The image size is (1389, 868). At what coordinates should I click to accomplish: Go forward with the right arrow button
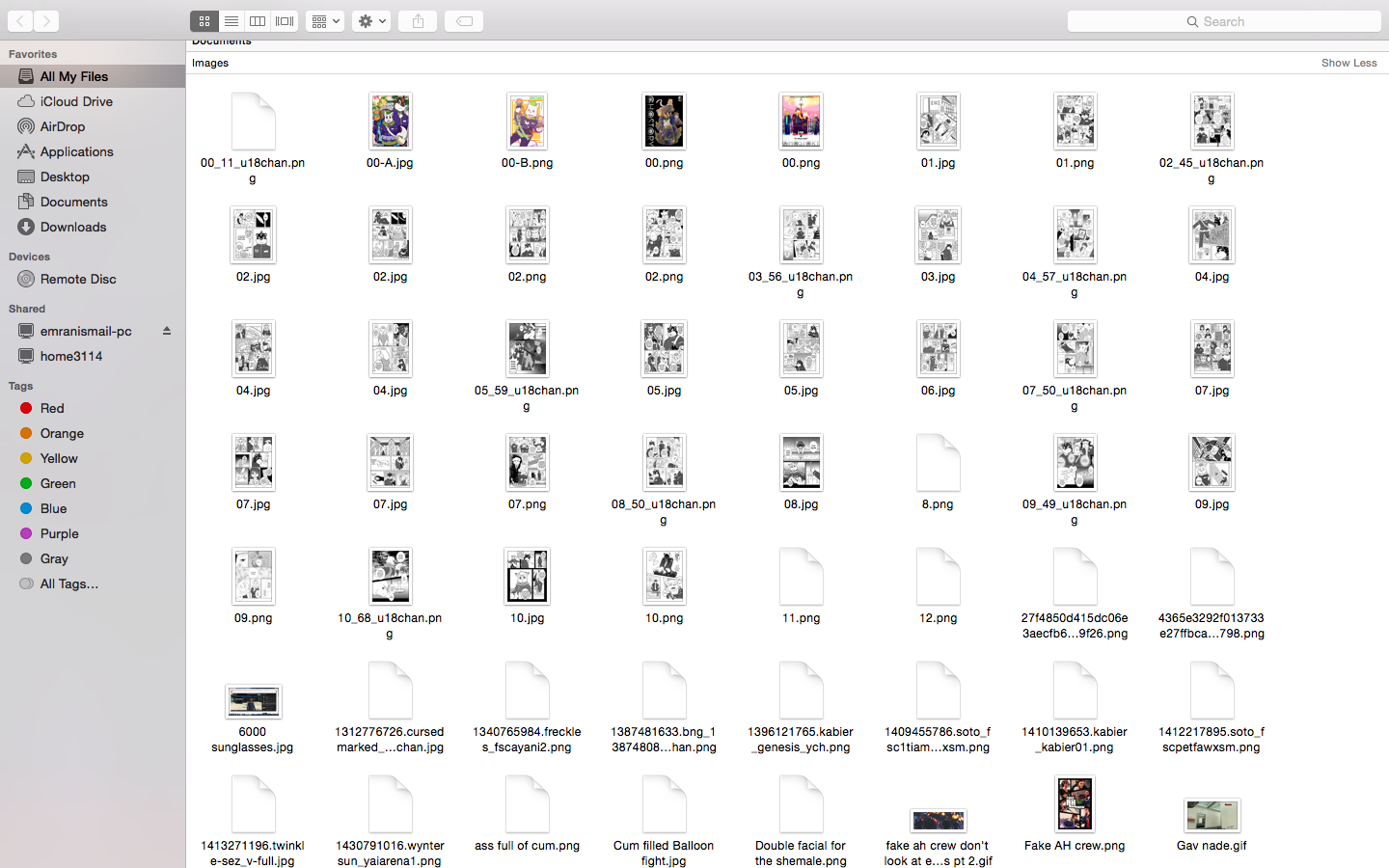coord(46,20)
